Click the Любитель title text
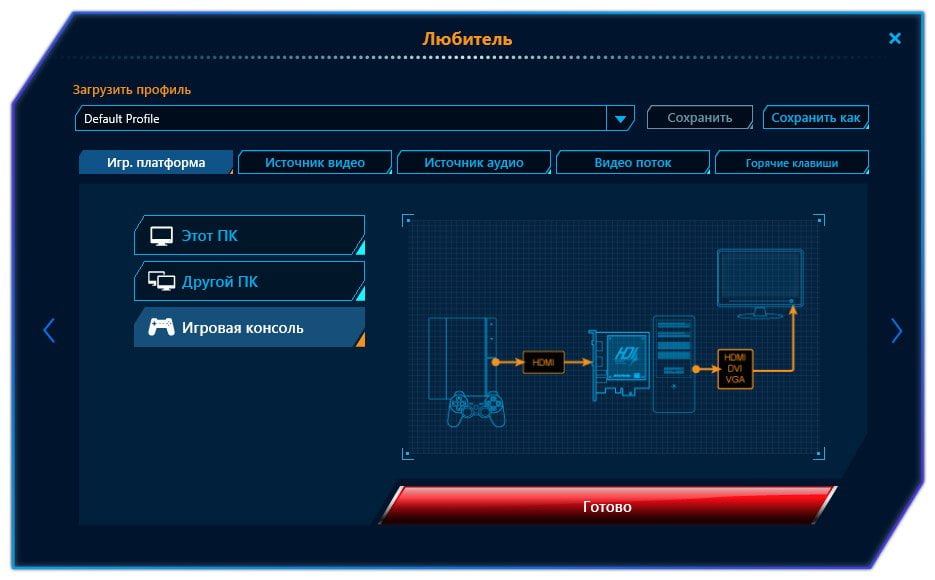The image size is (935, 580). tap(467, 39)
